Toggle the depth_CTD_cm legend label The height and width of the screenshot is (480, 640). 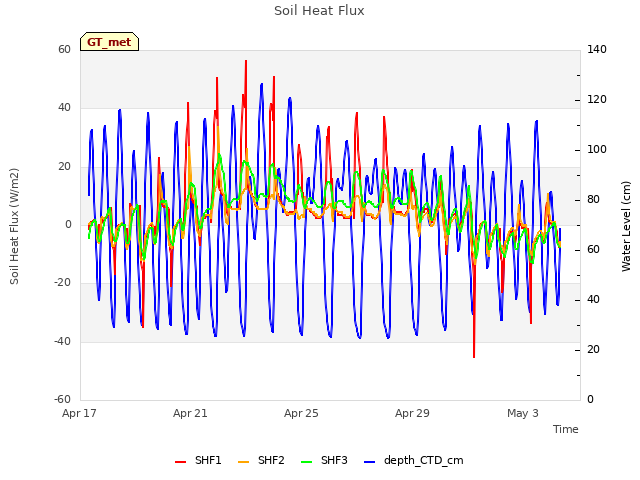[424, 461]
